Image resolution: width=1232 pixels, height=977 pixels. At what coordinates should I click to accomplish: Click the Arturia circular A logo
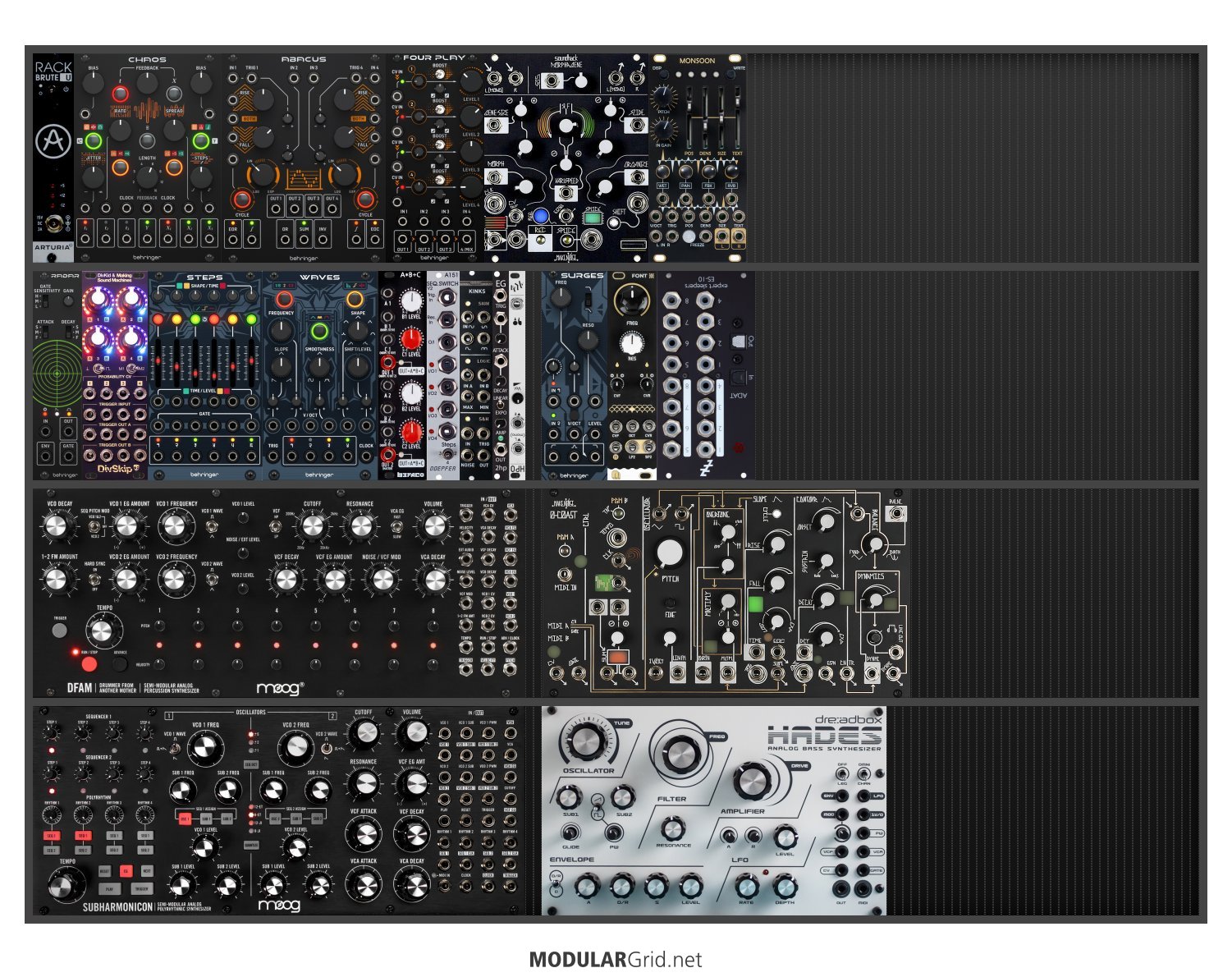[x=53, y=143]
